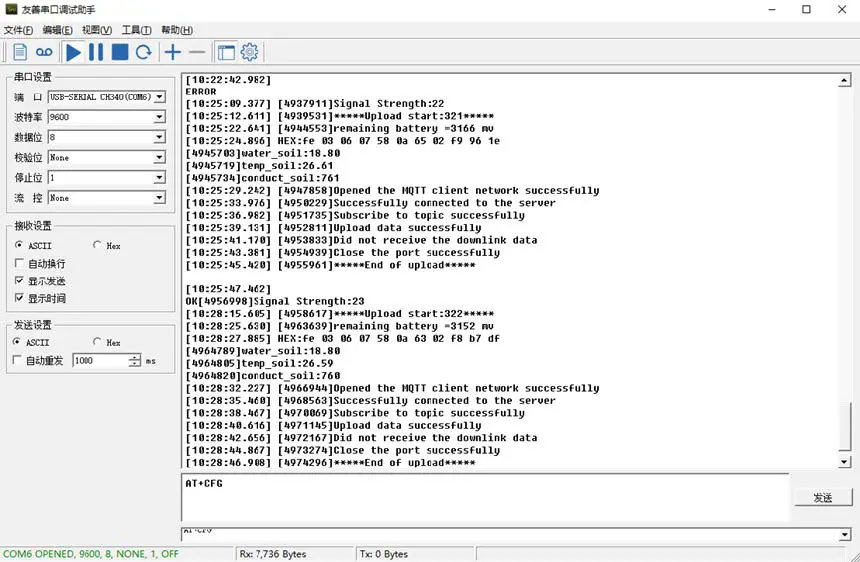Open the 工具(T) menu
Viewport: 860px width, 562px height.
point(137,30)
